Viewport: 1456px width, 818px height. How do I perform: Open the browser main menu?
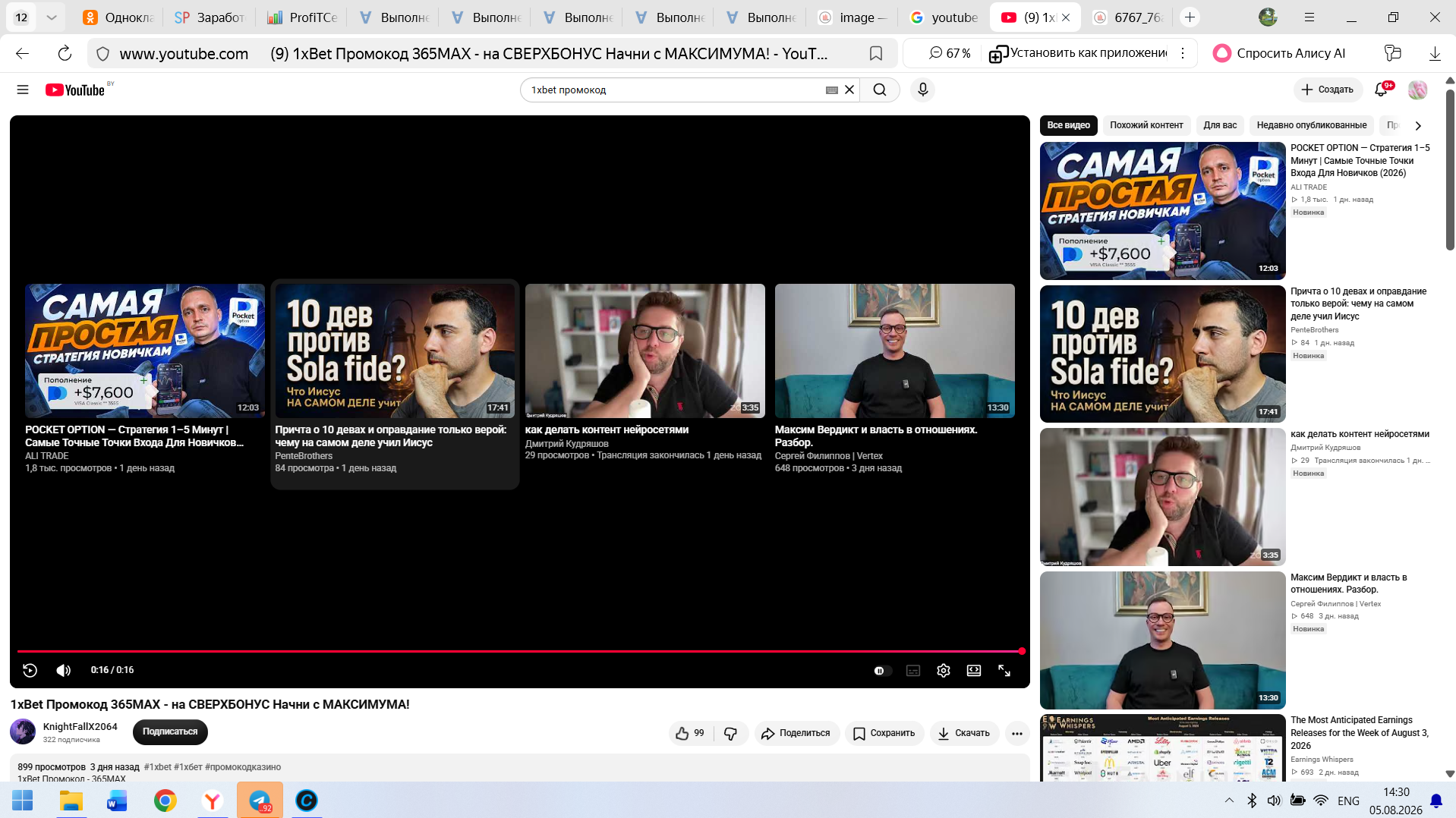pos(1309,17)
